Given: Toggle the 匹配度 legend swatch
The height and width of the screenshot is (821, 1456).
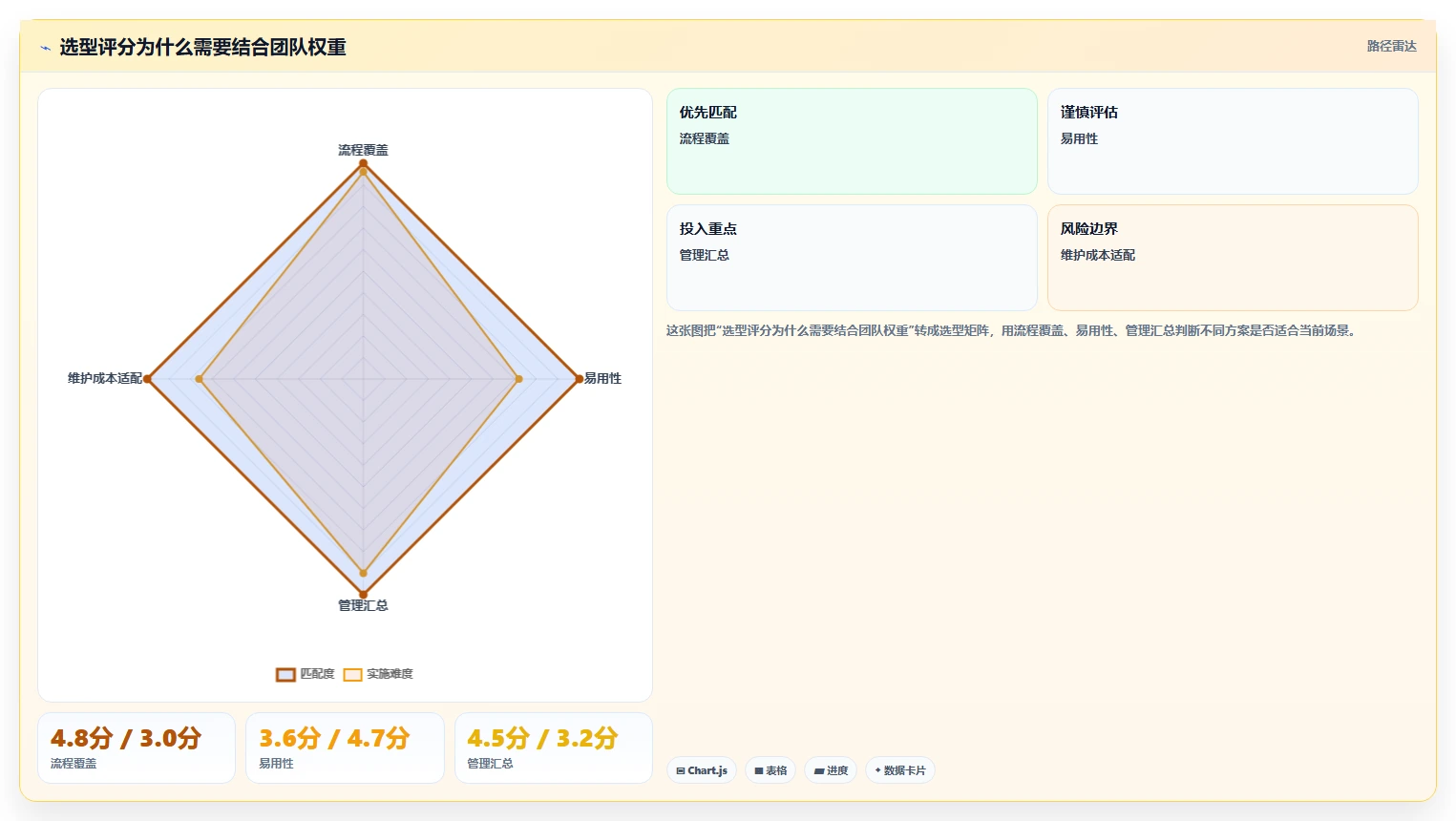Looking at the screenshot, I should click(x=285, y=675).
